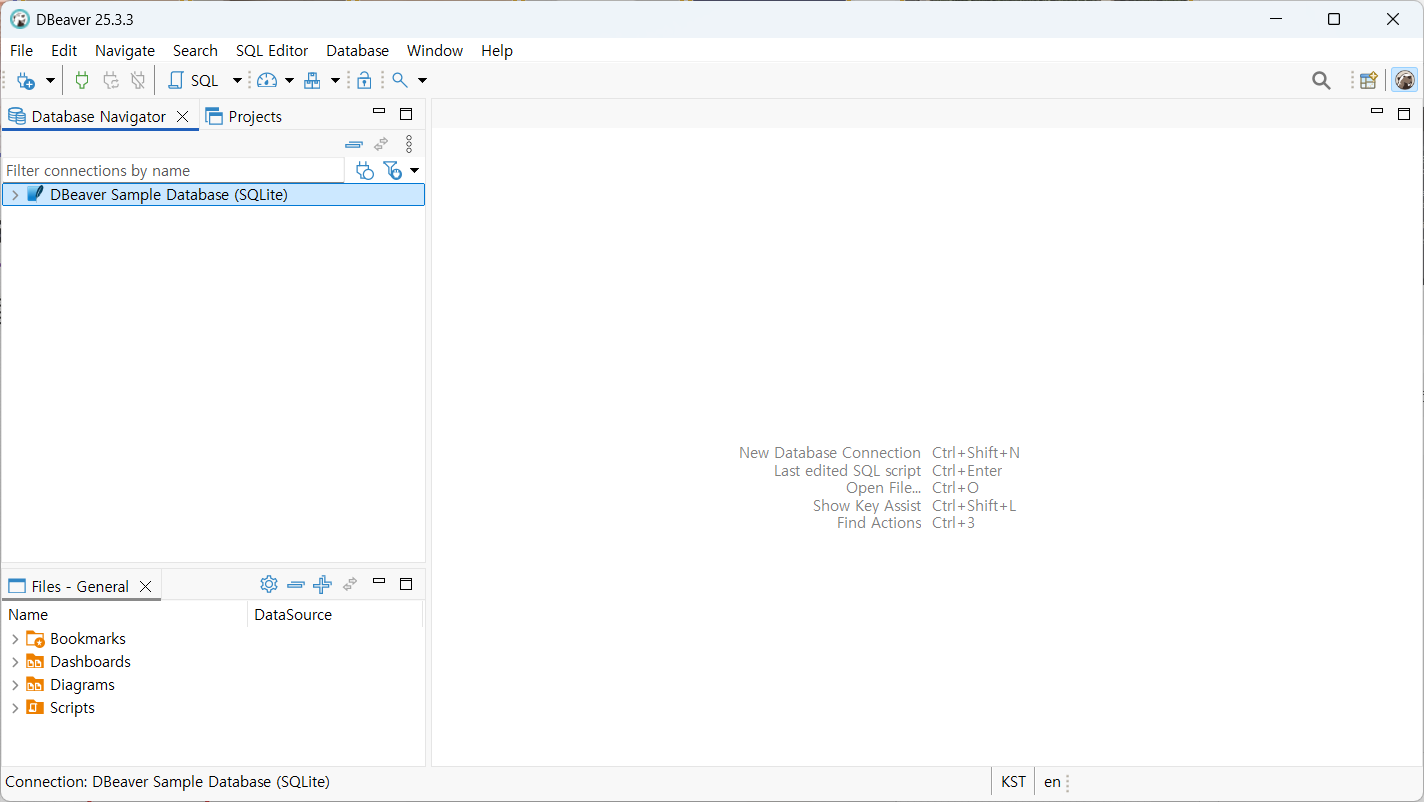
Task: Open the File menu
Action: coord(21,51)
